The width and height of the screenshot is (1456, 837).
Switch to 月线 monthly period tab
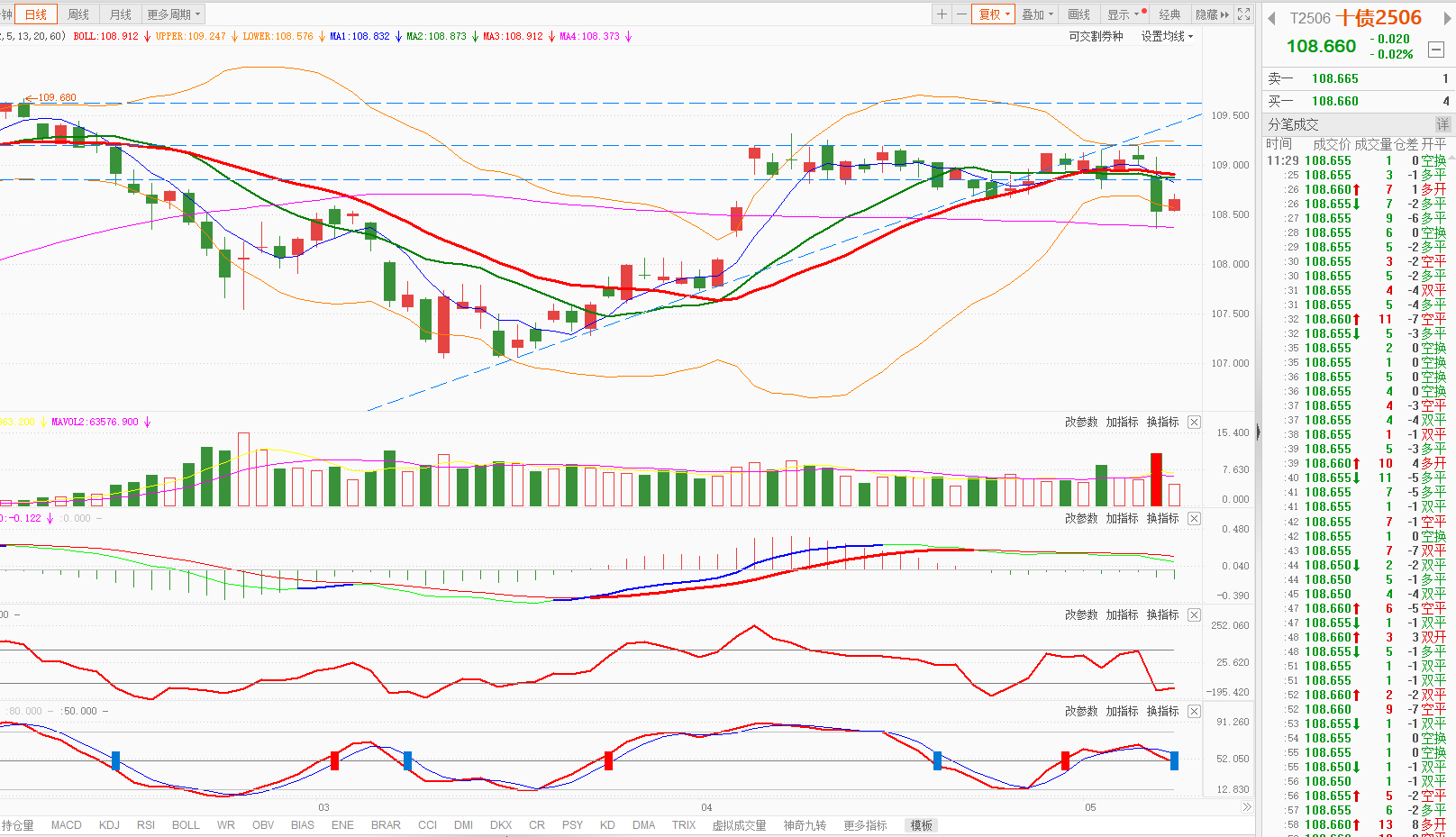[120, 14]
